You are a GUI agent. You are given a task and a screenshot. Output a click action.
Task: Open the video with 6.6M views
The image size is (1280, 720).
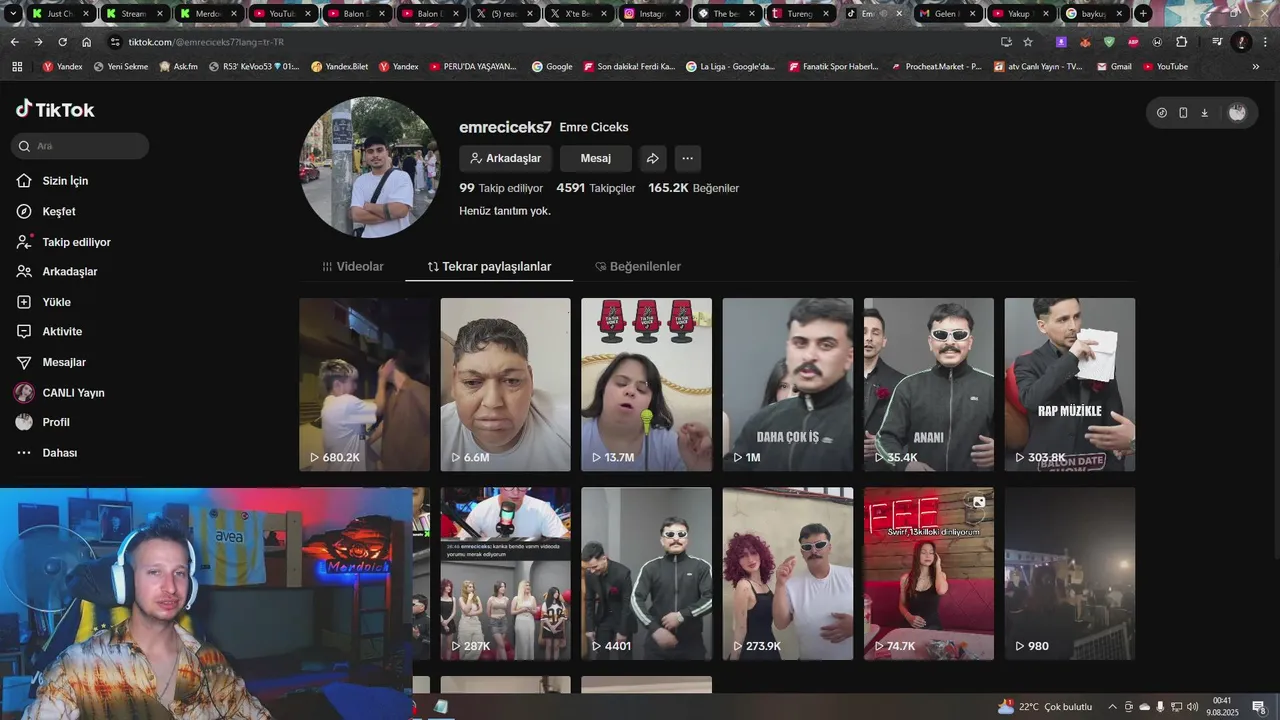point(506,384)
